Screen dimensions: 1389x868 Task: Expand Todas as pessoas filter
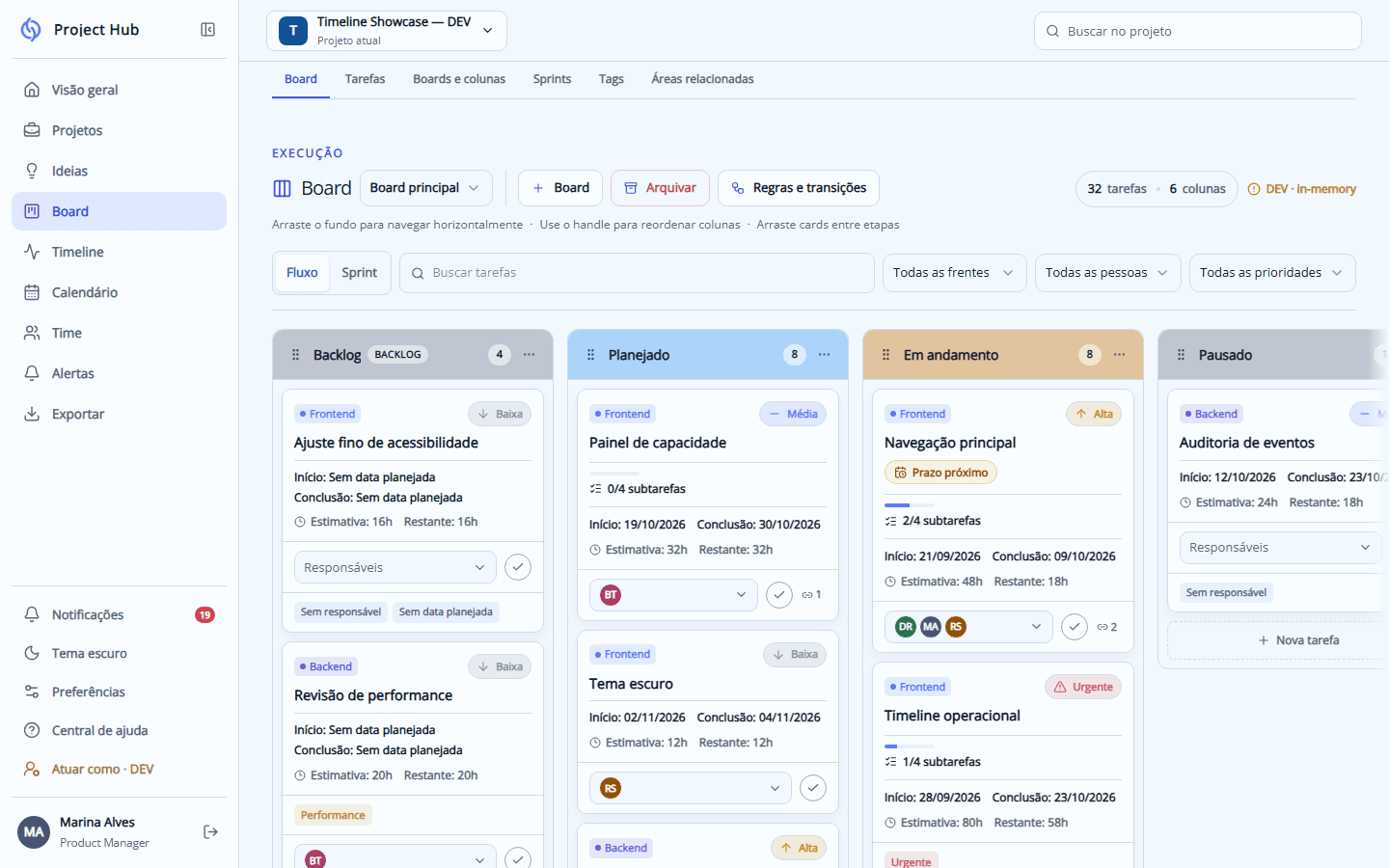tap(1107, 273)
